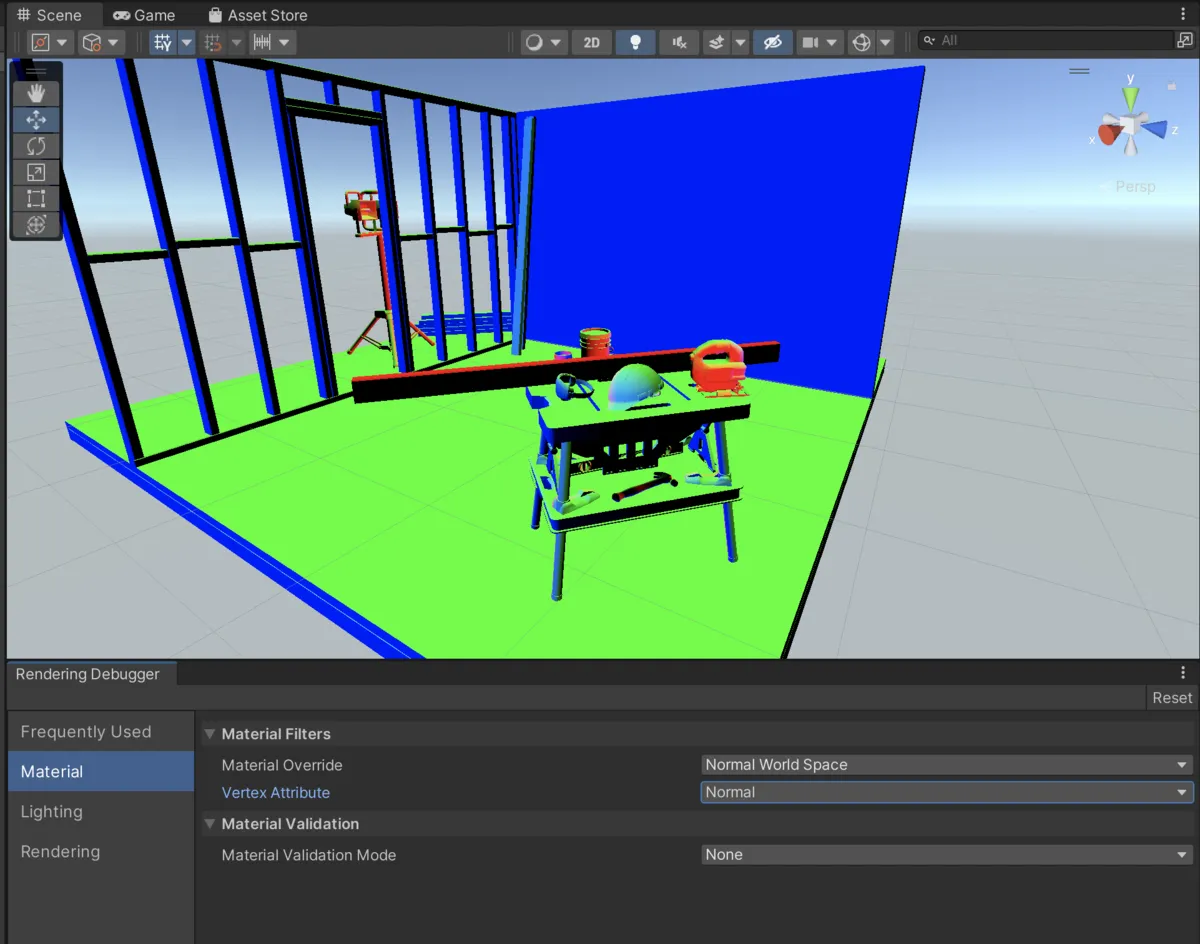Select the Rect transform tool
The width and height of the screenshot is (1200, 944).
coord(36,198)
